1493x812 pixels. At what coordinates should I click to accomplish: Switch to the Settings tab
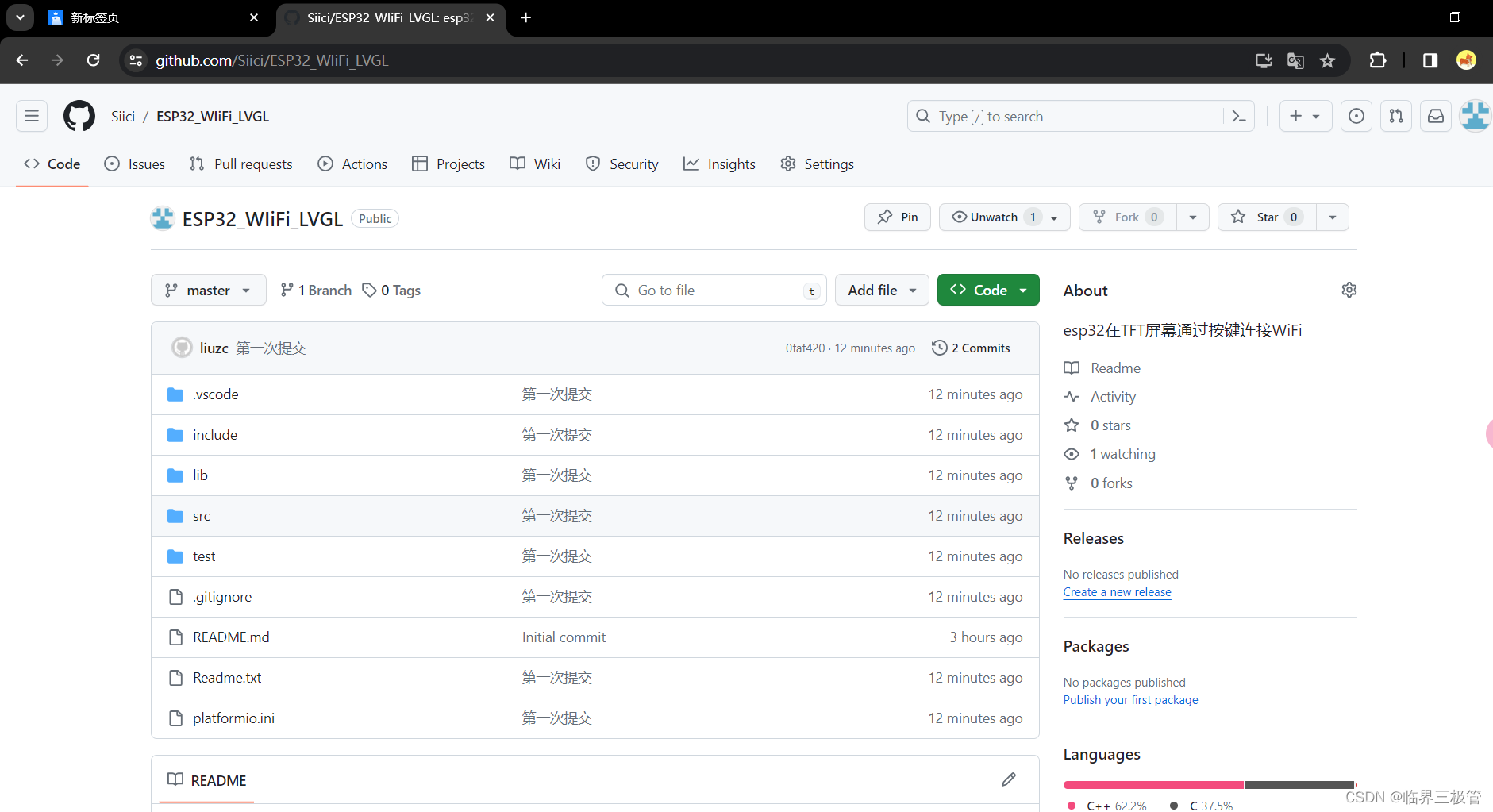(x=818, y=164)
